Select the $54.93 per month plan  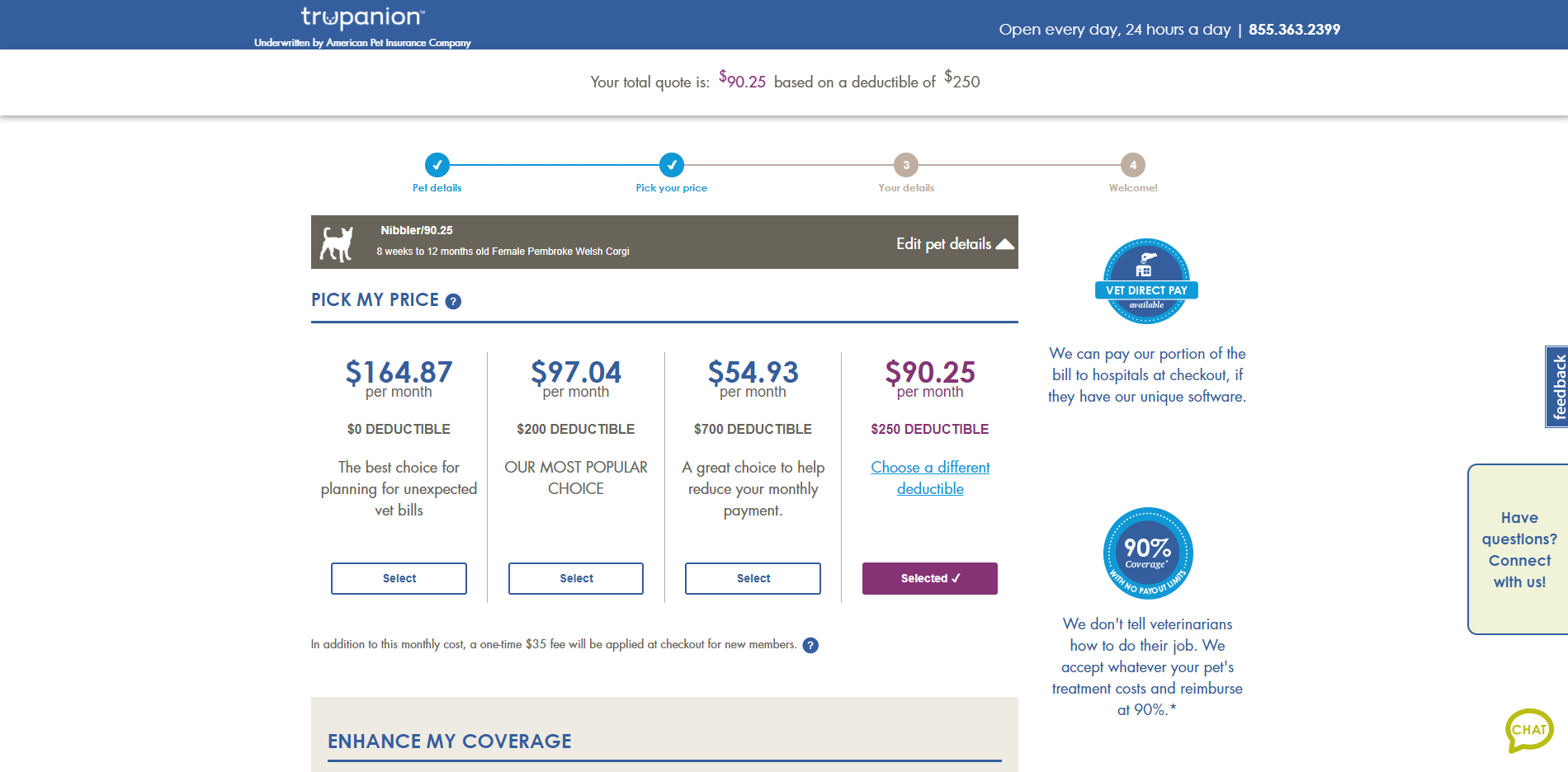pyautogui.click(x=752, y=578)
